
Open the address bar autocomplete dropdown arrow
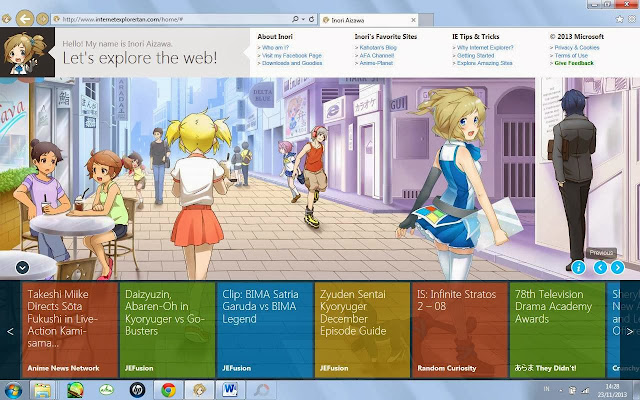point(303,19)
